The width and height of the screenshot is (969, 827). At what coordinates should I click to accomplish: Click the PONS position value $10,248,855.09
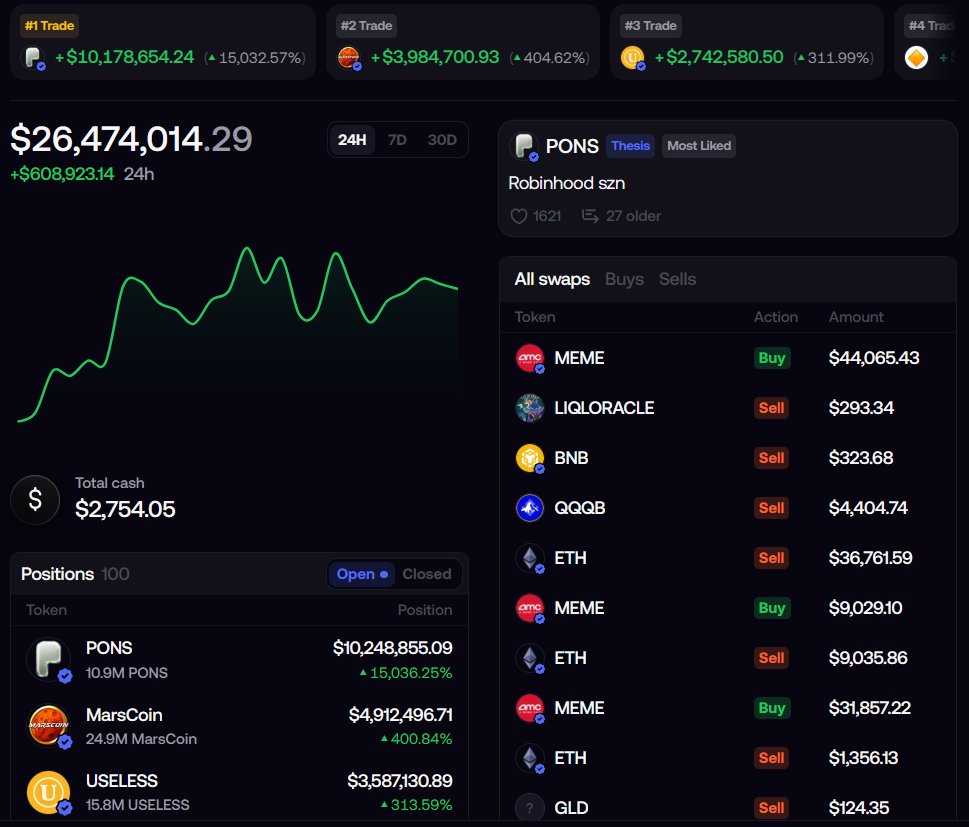click(392, 648)
